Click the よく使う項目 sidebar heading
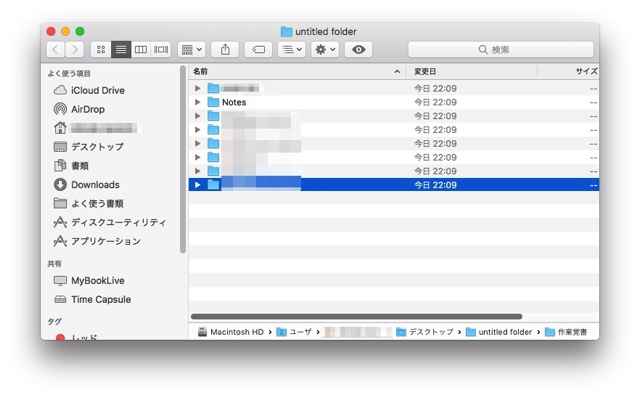Image resolution: width=640 pixels, height=398 pixels. point(69,73)
